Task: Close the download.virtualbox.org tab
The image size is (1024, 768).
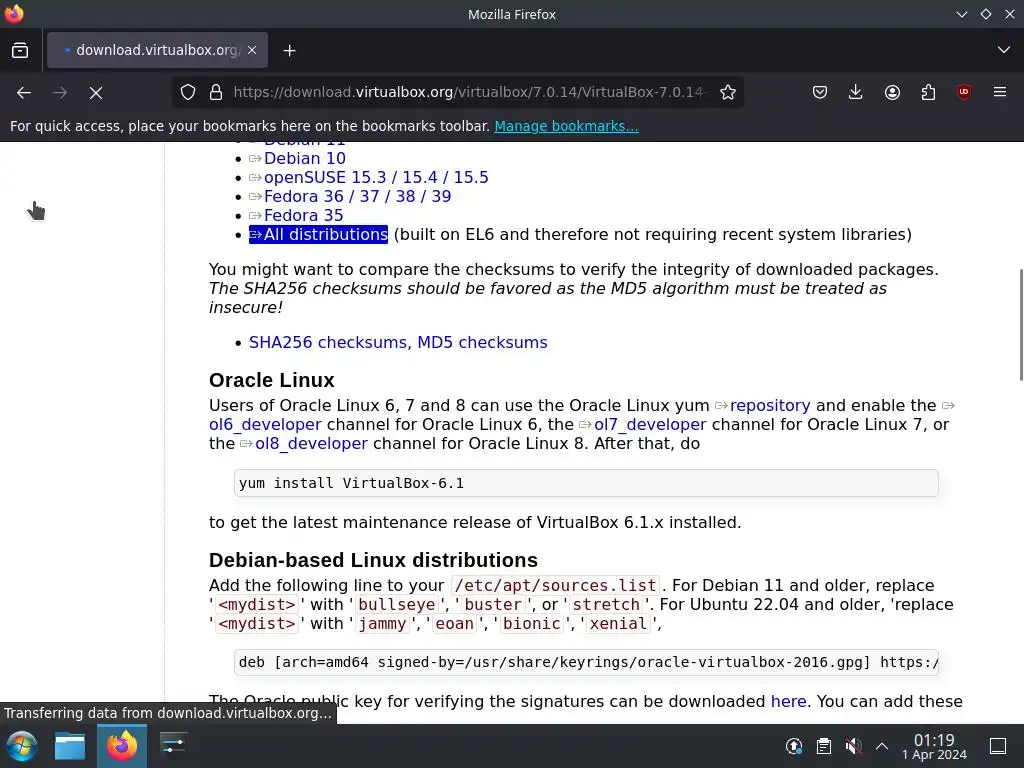Action: coord(252,50)
